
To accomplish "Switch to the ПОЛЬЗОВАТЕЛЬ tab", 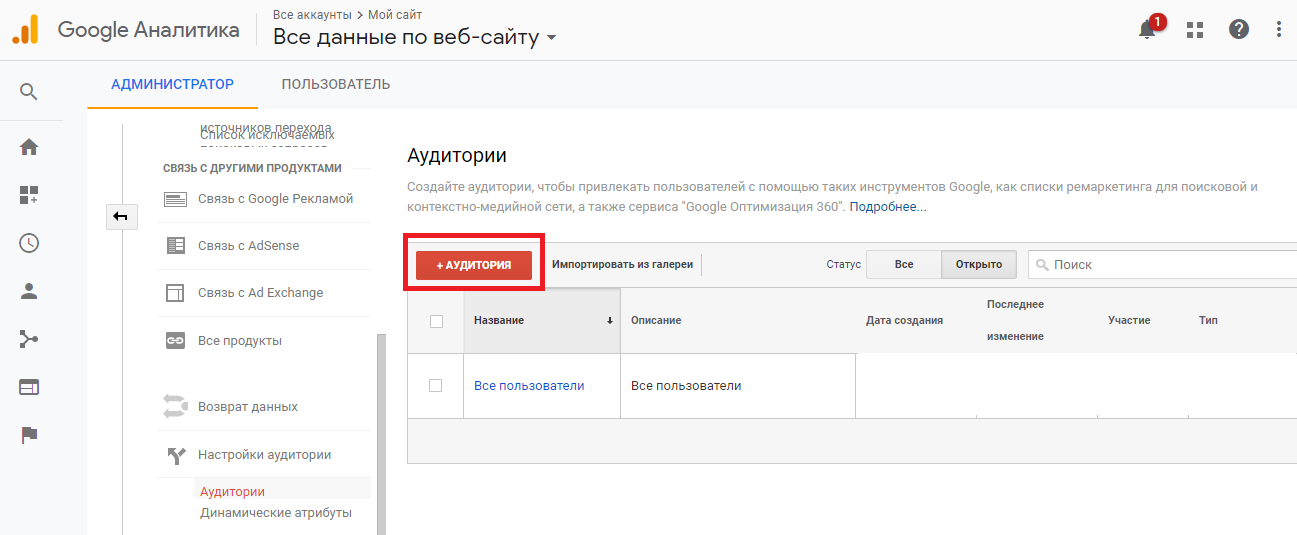I will coord(336,84).
